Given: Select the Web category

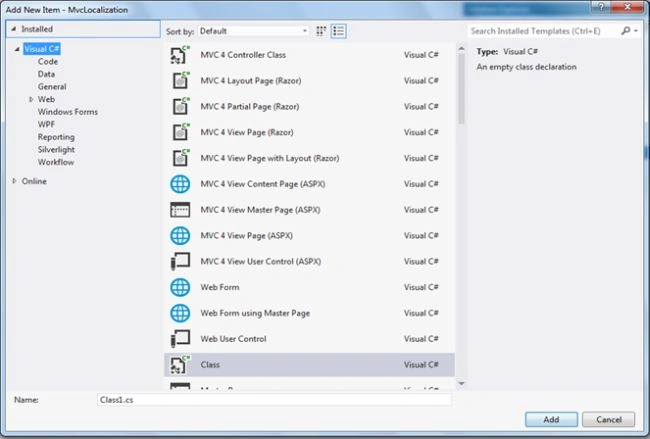Looking at the screenshot, I should tap(46, 99).
